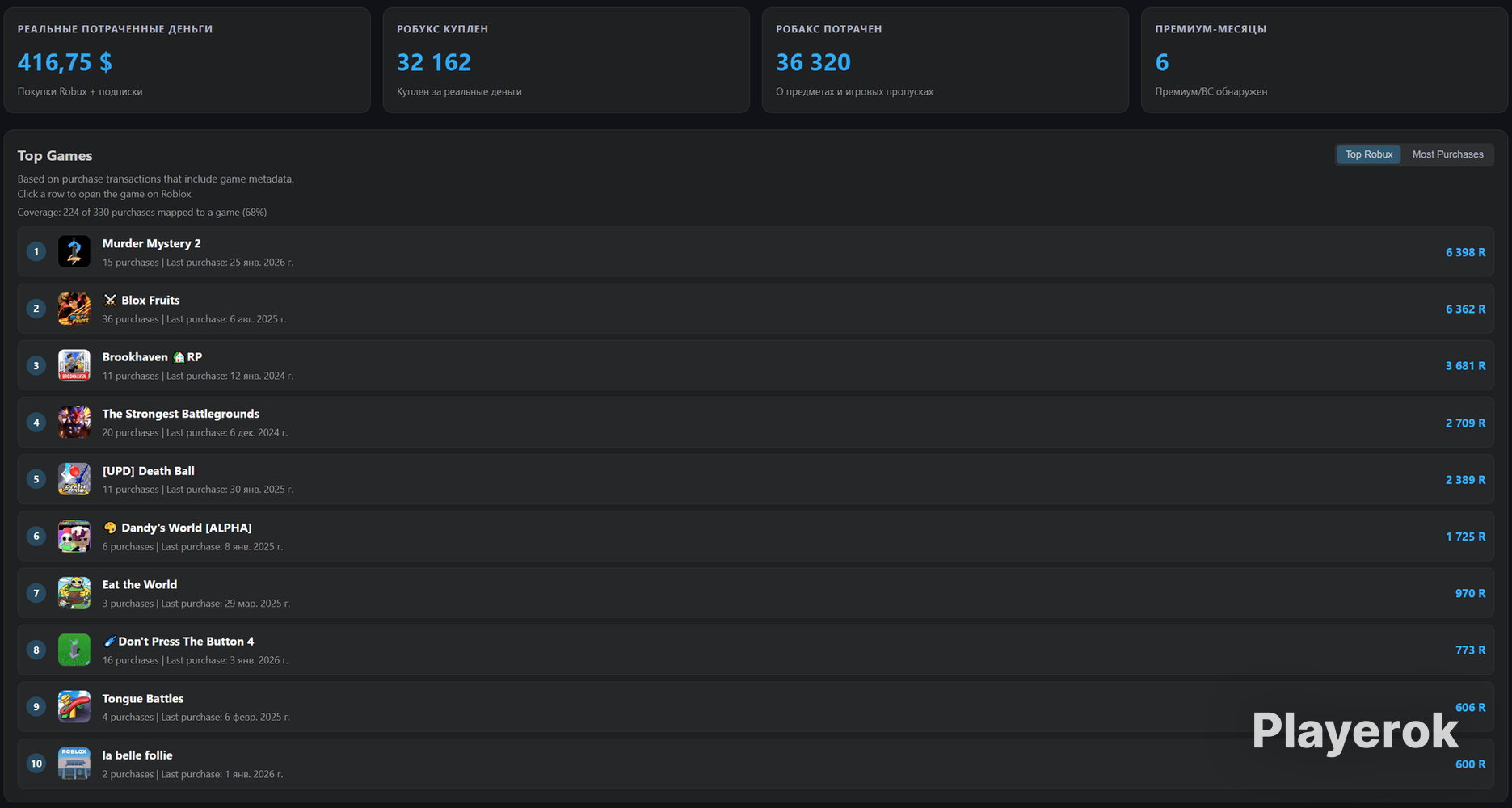Viewport: 1512px width, 808px height.
Task: Click the ПРЕМИУМ-МЕСЯЦЫ card label
Action: click(x=1211, y=29)
